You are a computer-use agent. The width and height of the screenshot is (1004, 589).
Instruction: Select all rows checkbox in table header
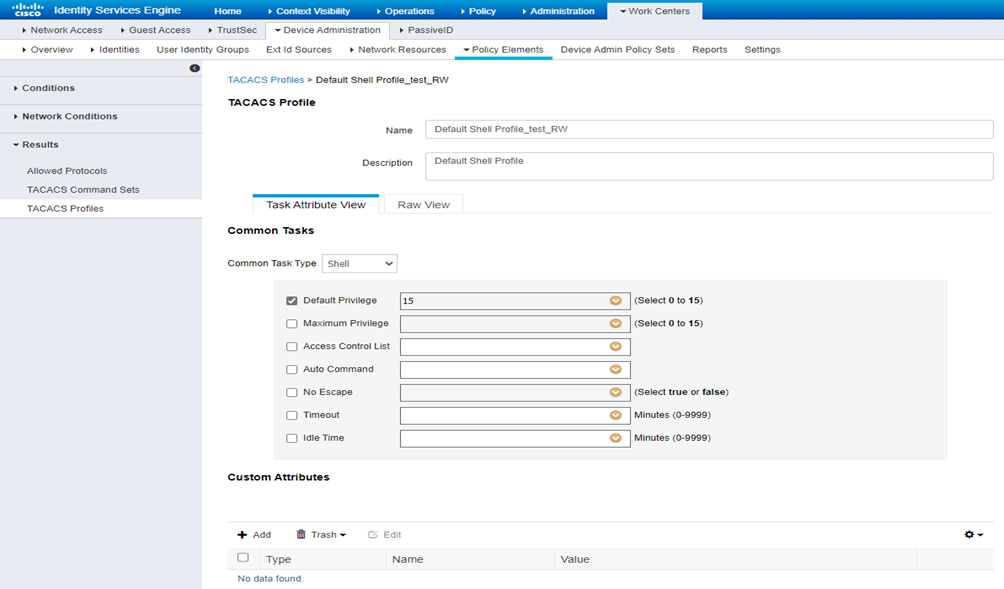(x=243, y=558)
